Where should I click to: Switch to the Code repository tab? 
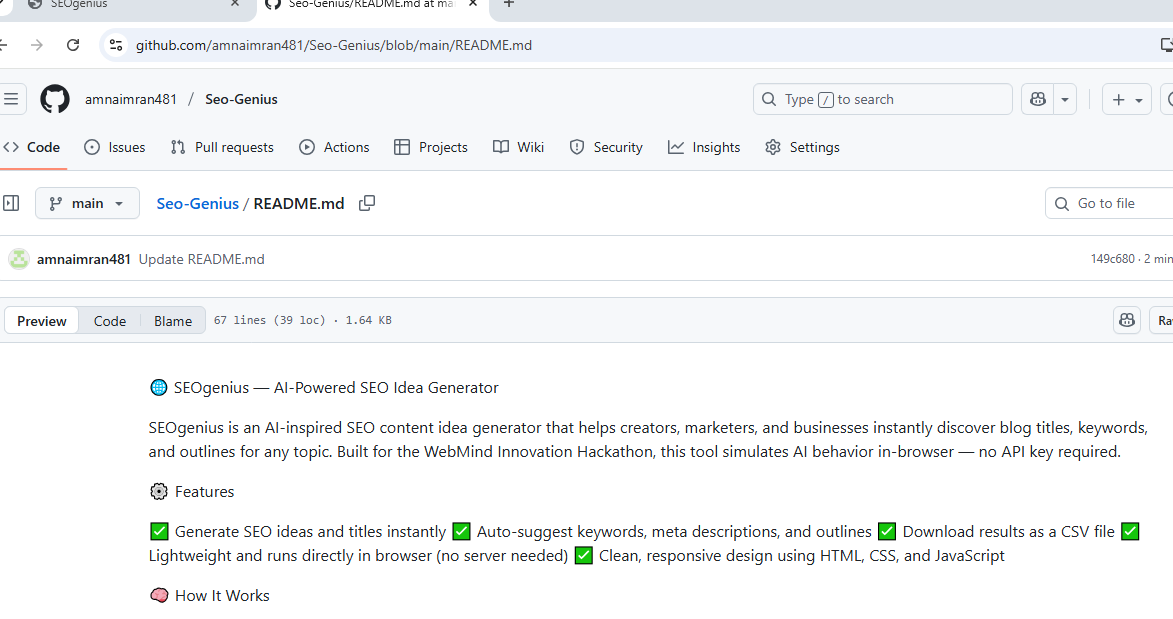click(x=32, y=147)
